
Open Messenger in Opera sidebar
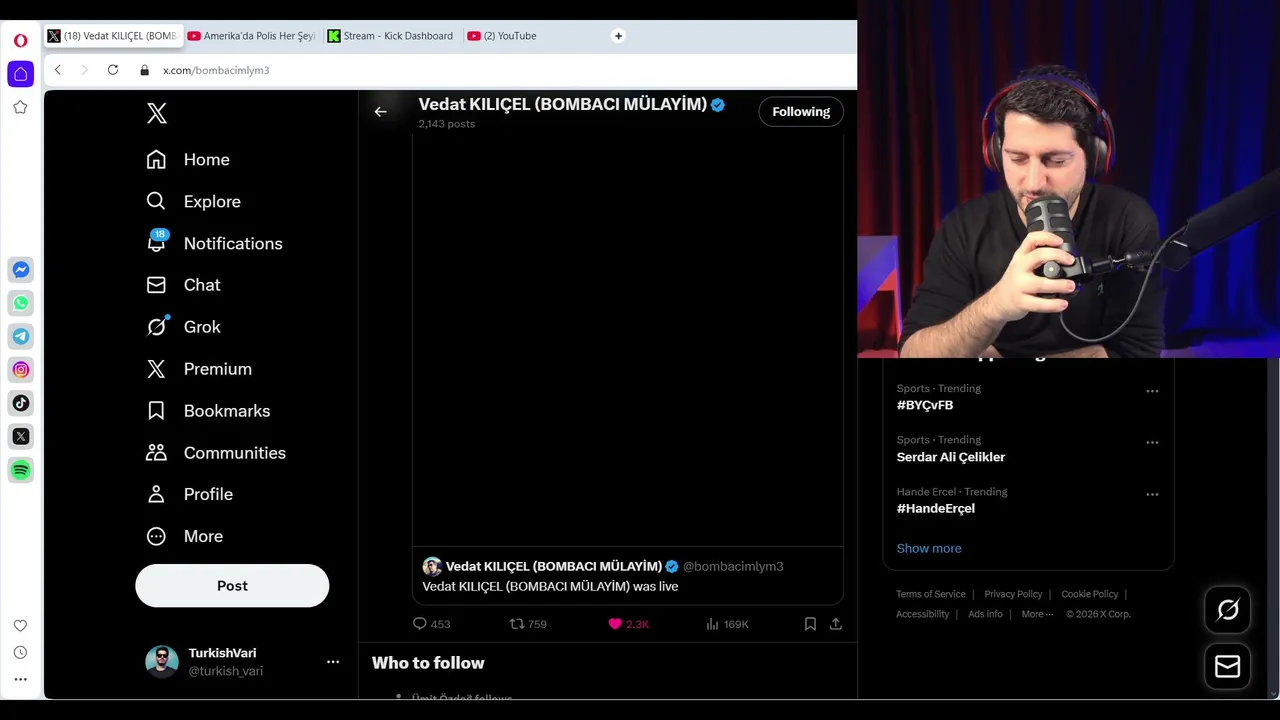click(20, 270)
